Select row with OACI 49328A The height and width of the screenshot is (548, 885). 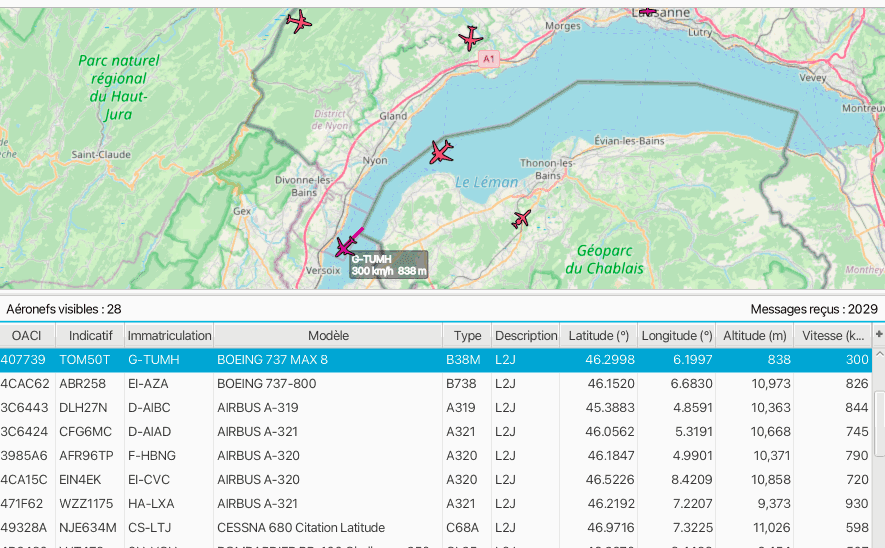[436, 528]
